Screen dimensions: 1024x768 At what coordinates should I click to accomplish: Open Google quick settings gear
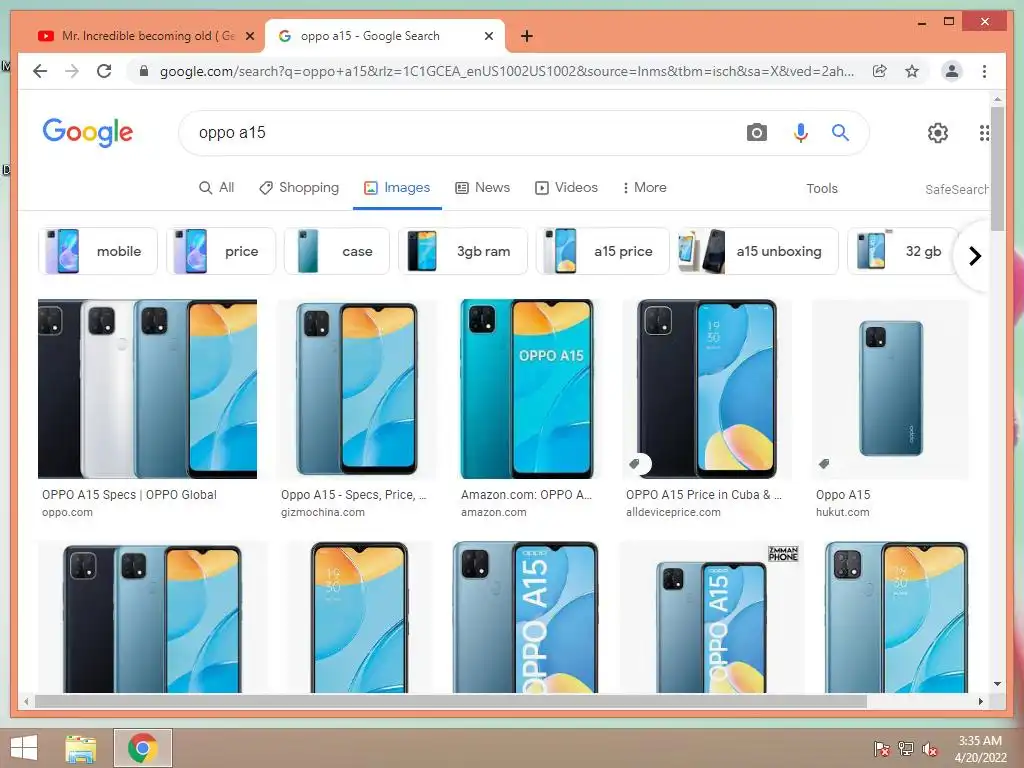tap(938, 133)
